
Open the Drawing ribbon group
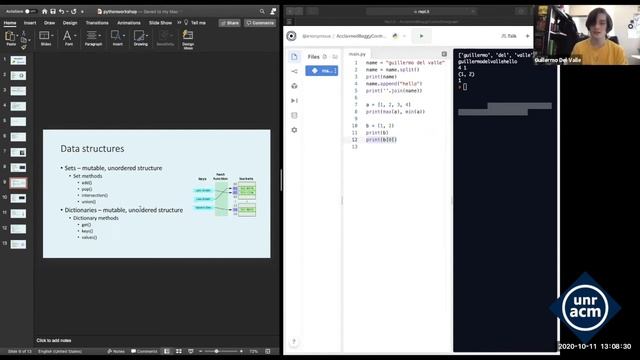point(141,38)
